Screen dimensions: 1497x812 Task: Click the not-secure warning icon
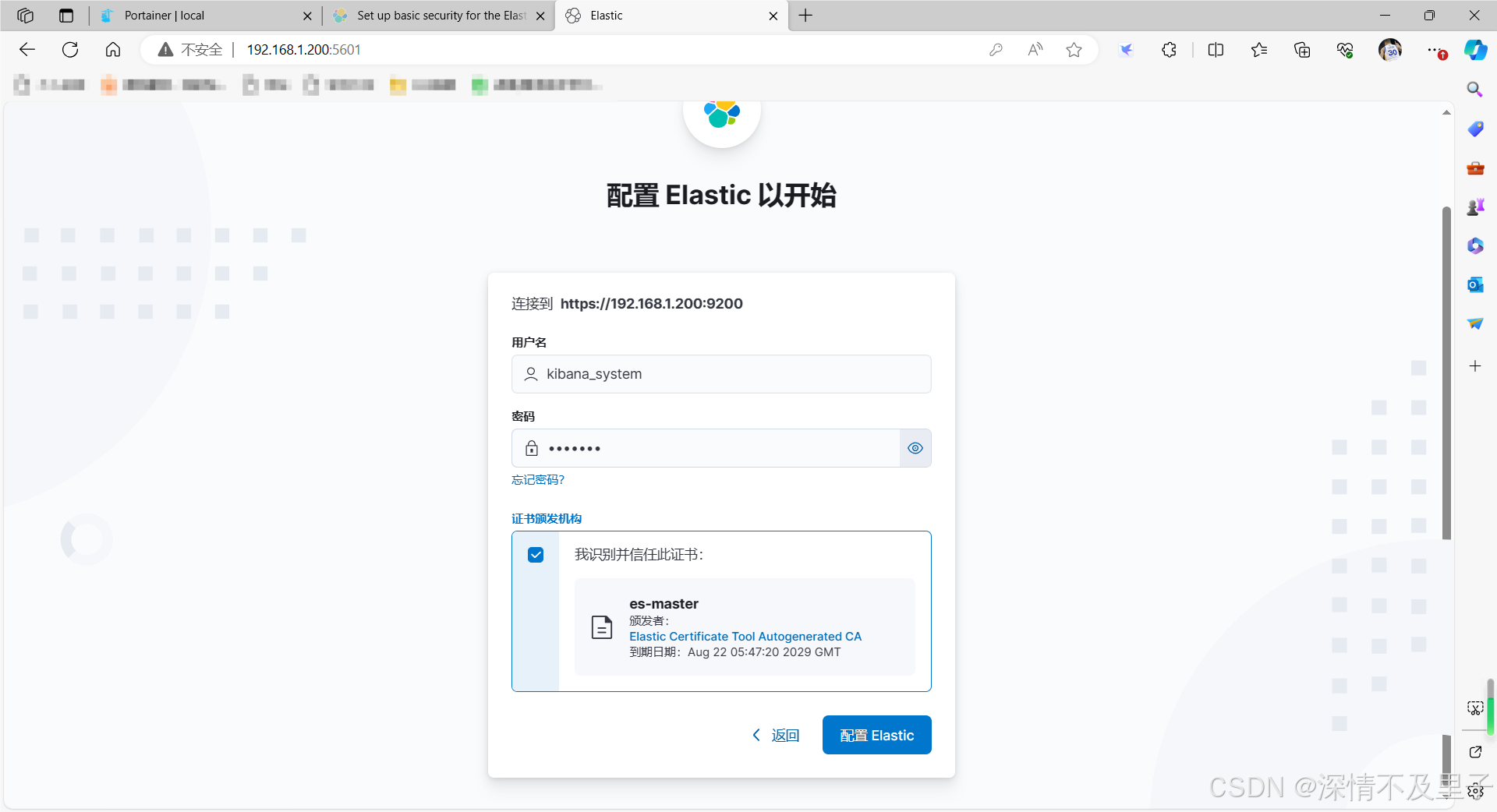(165, 50)
